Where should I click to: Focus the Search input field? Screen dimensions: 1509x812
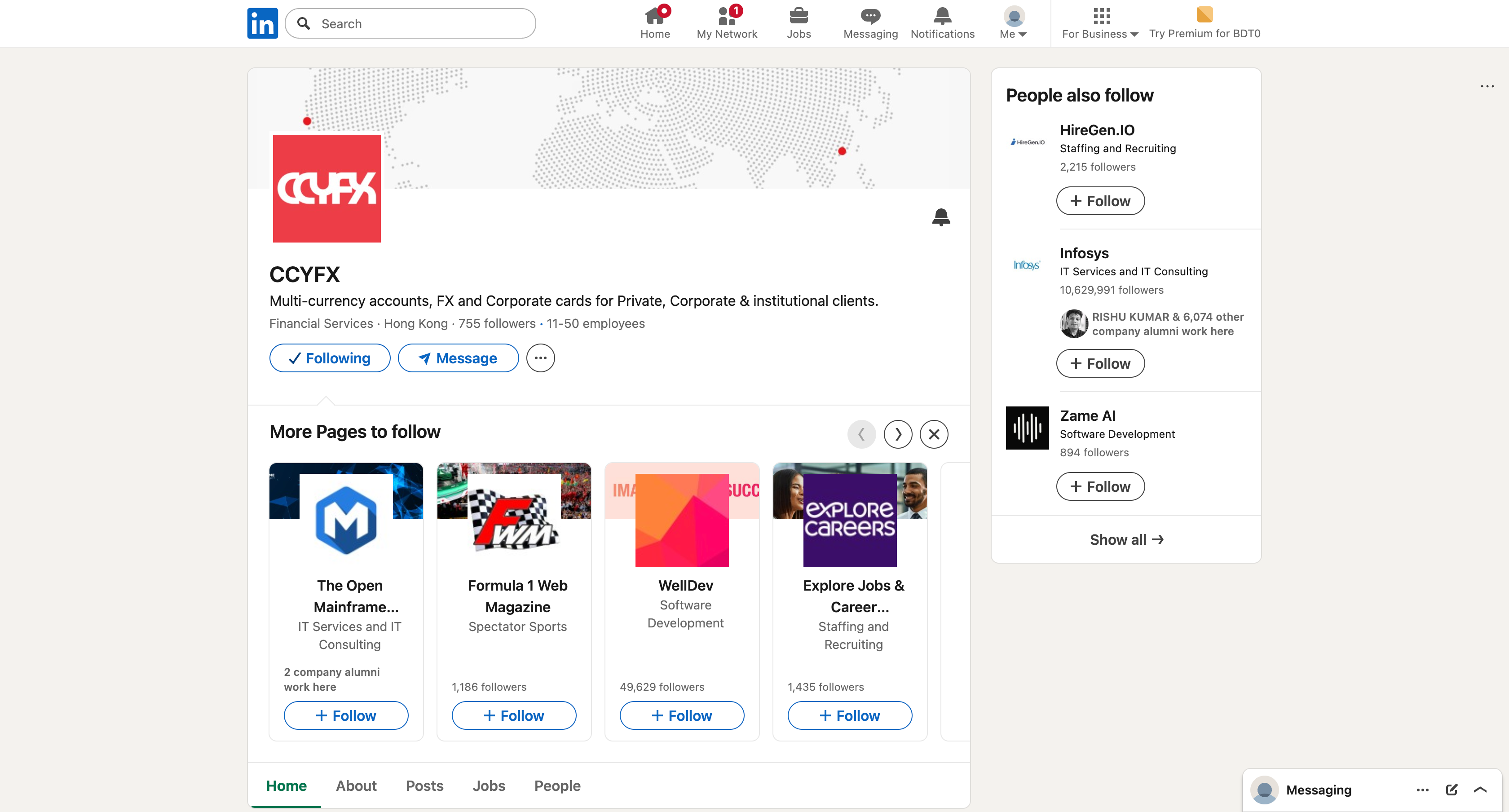410,23
